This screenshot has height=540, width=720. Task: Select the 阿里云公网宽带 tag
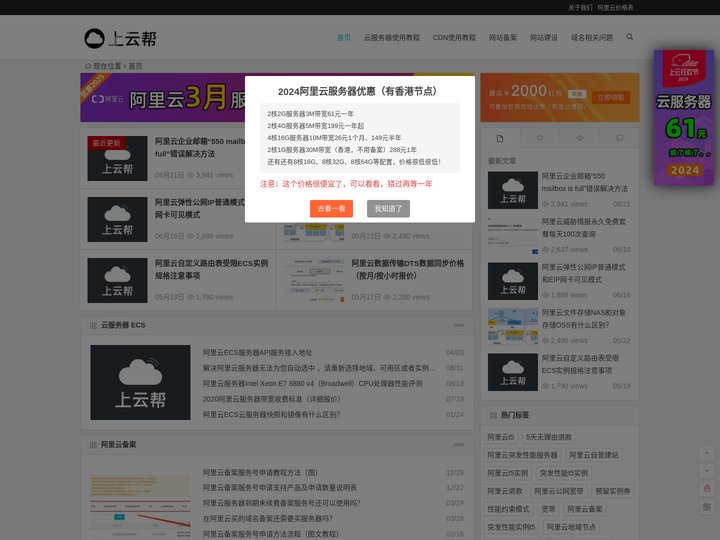(559, 491)
